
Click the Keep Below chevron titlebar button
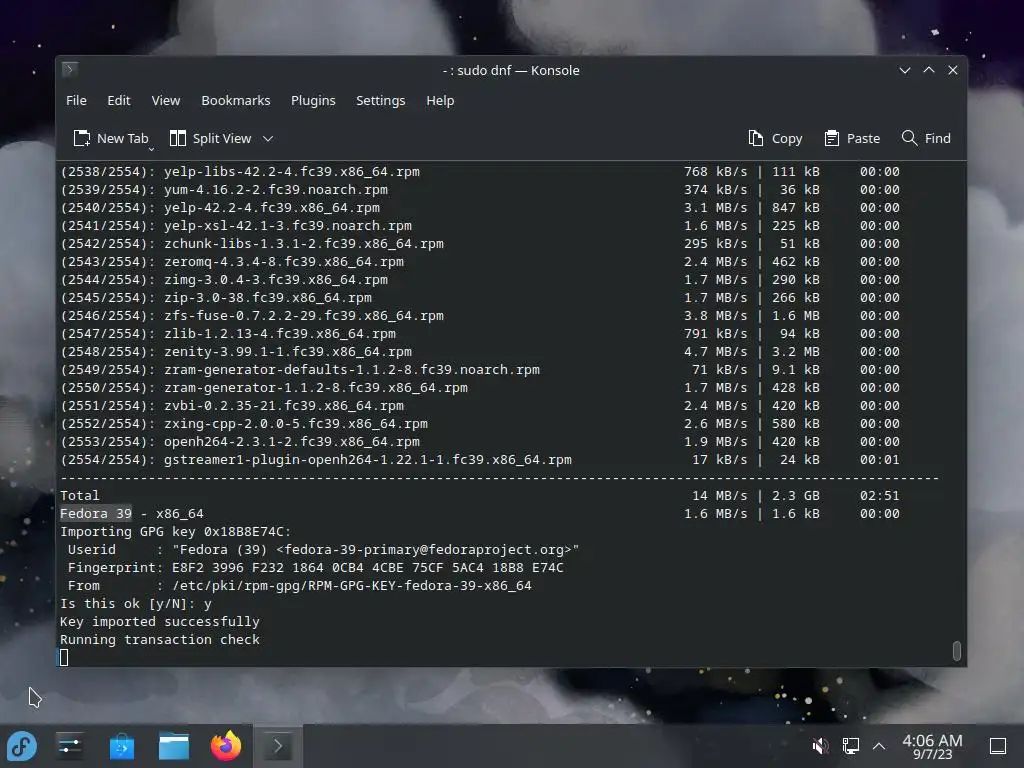pos(904,70)
